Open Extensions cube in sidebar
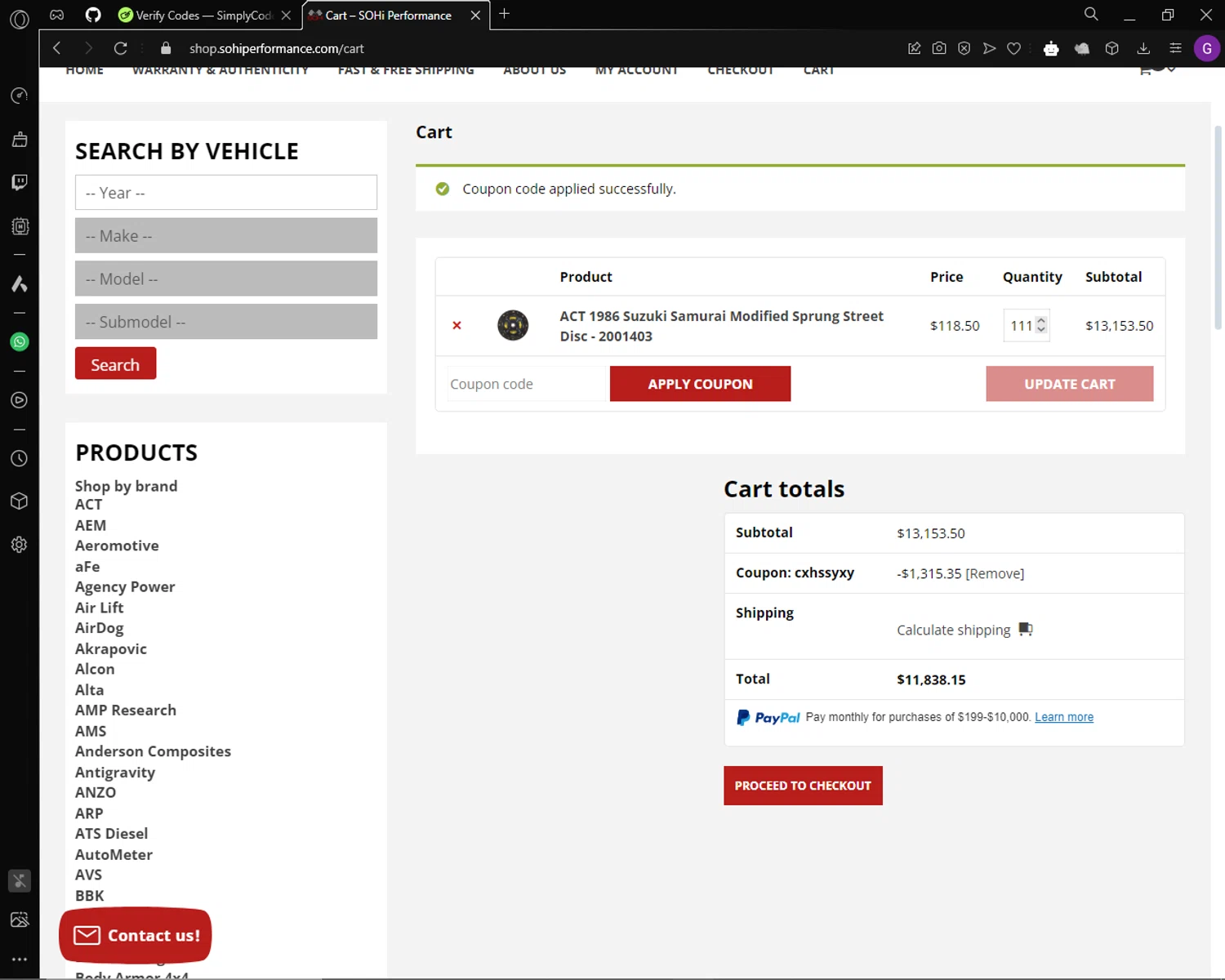Viewport: 1225px width, 980px height. coord(20,501)
